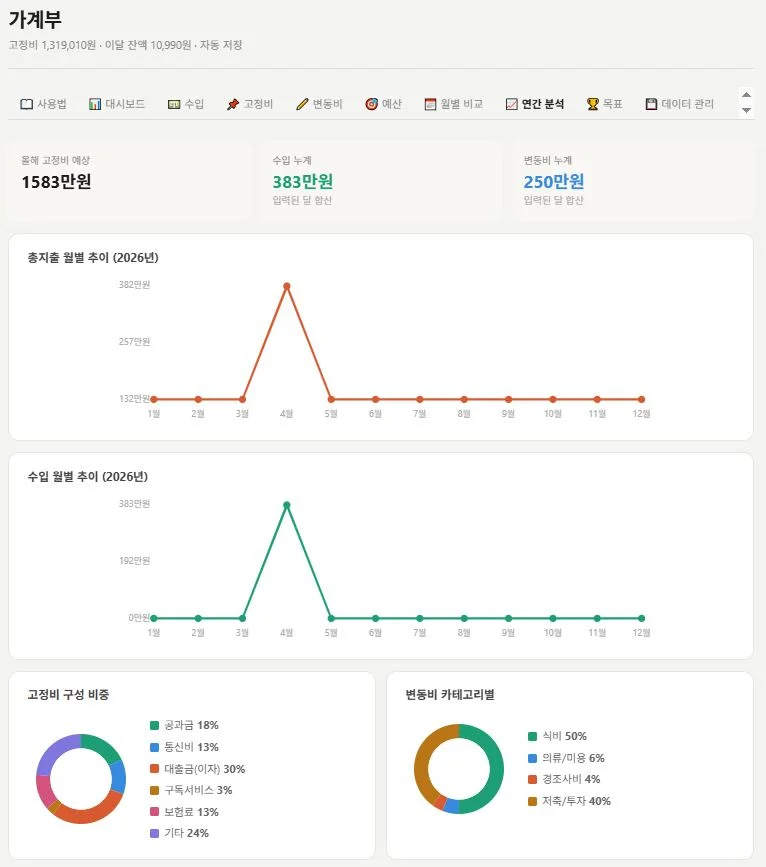Open the 목표 tab
Viewport: 766px width, 867px height.
(x=605, y=104)
